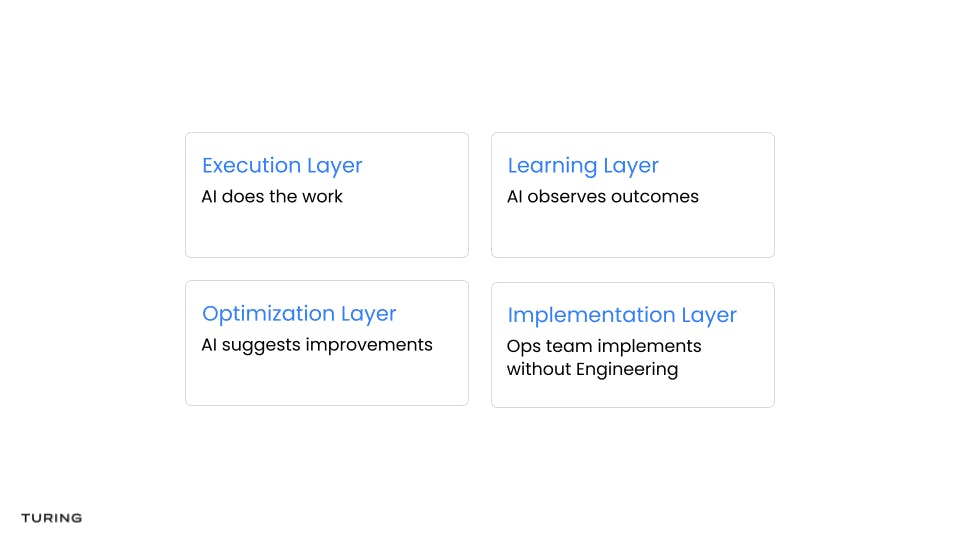
Task: Click the word Implementation in card heading
Action: pos(591,315)
